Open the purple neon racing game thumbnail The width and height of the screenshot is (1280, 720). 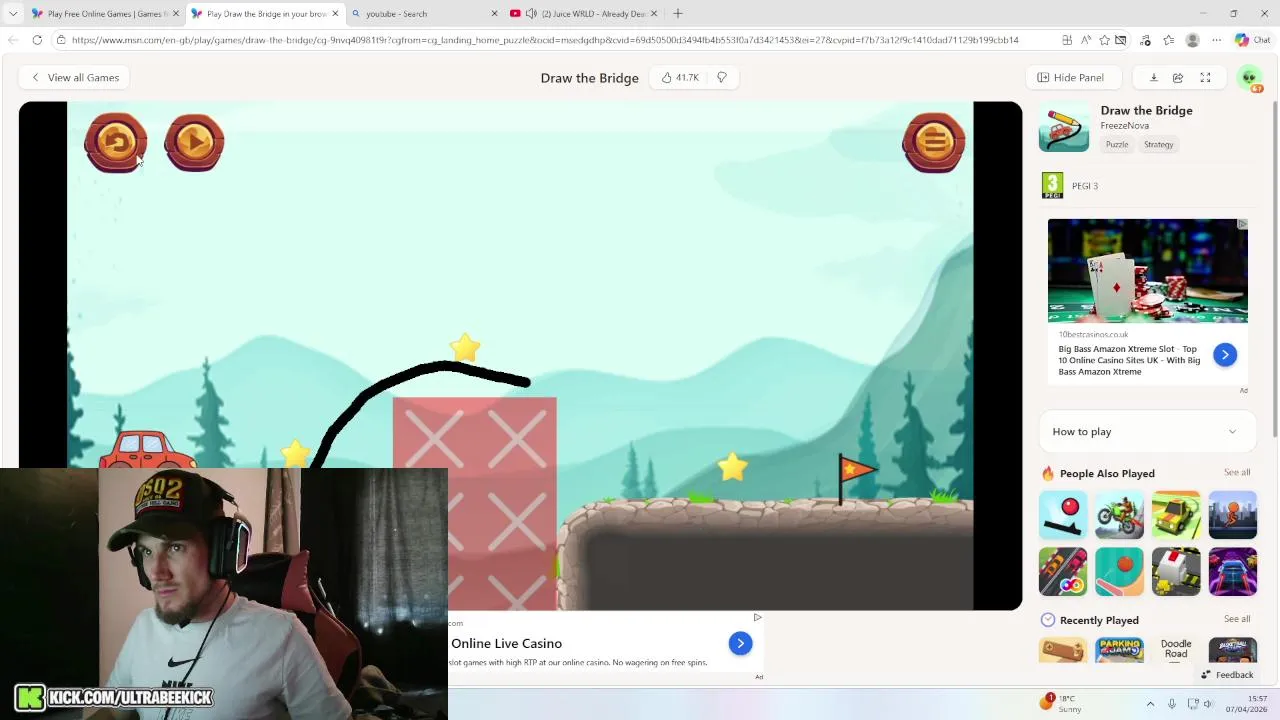(1232, 571)
